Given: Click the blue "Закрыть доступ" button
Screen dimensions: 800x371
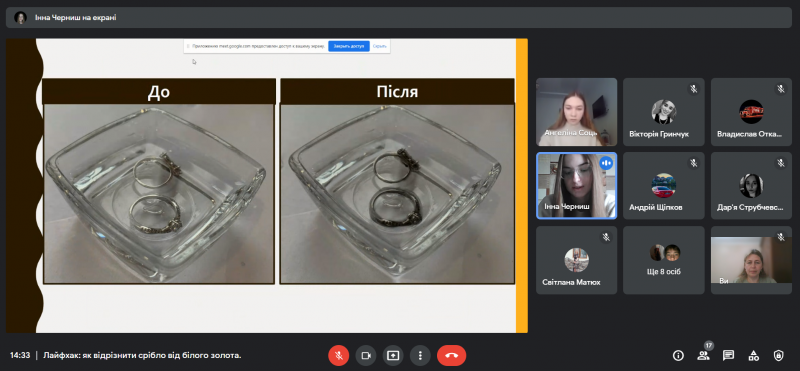Looking at the screenshot, I should 348,46.
